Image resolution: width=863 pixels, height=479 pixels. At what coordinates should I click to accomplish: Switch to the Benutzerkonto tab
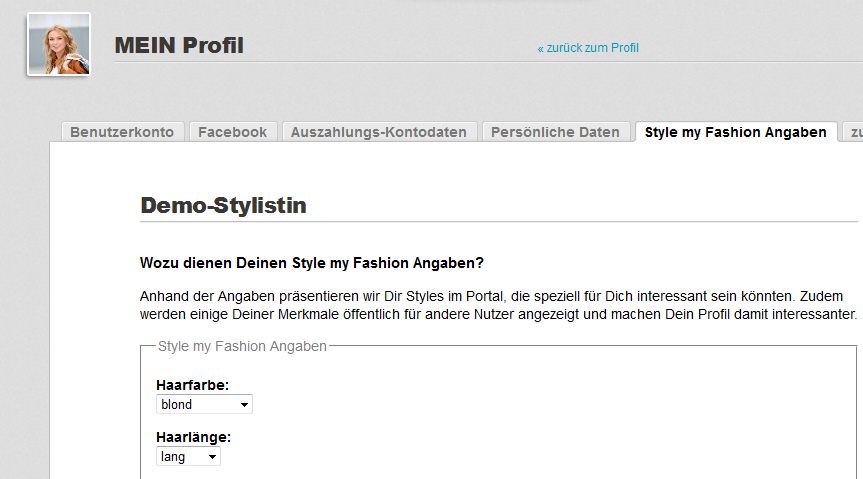click(x=122, y=132)
